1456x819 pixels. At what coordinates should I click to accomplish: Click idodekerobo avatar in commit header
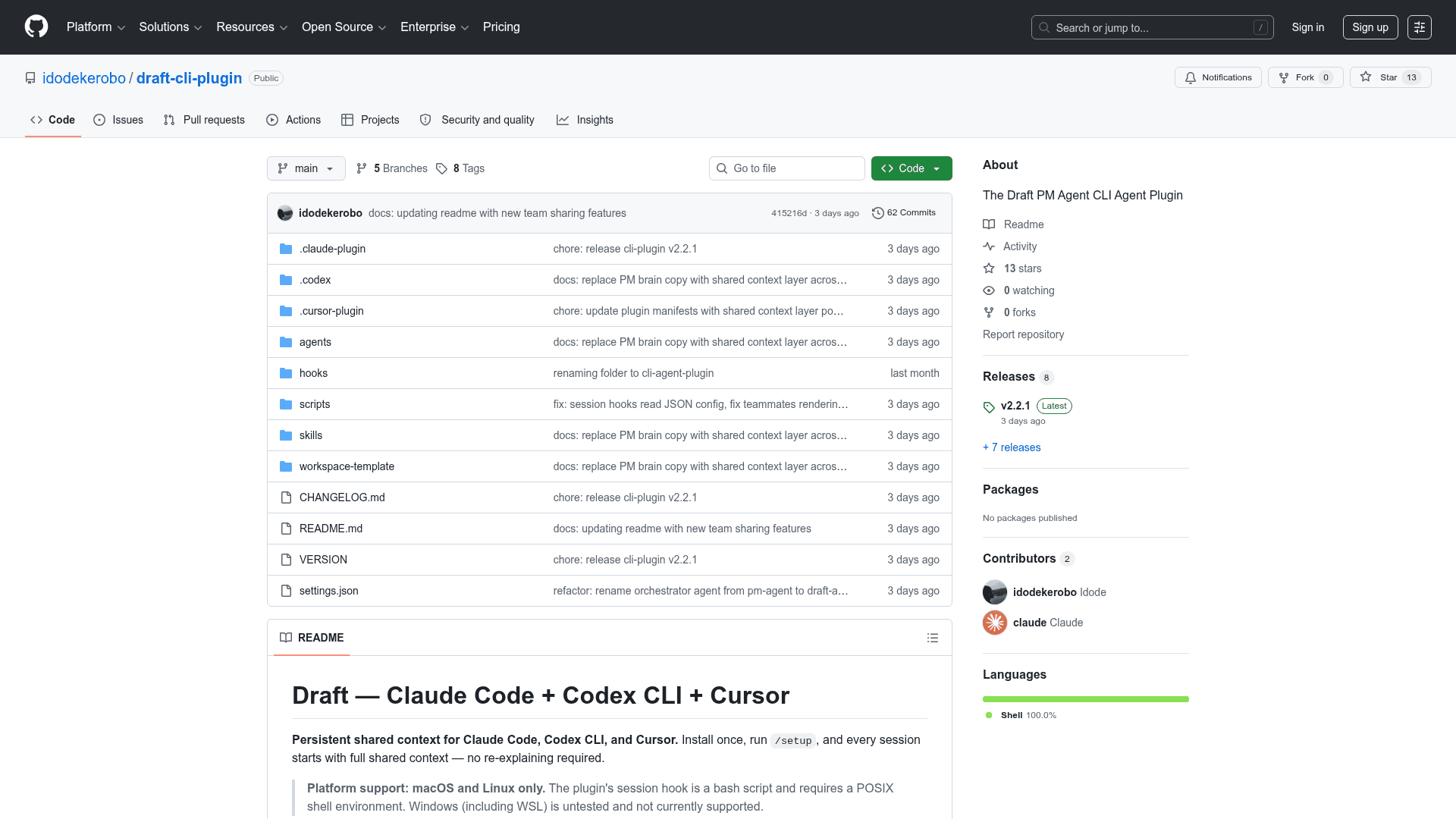coord(285,213)
